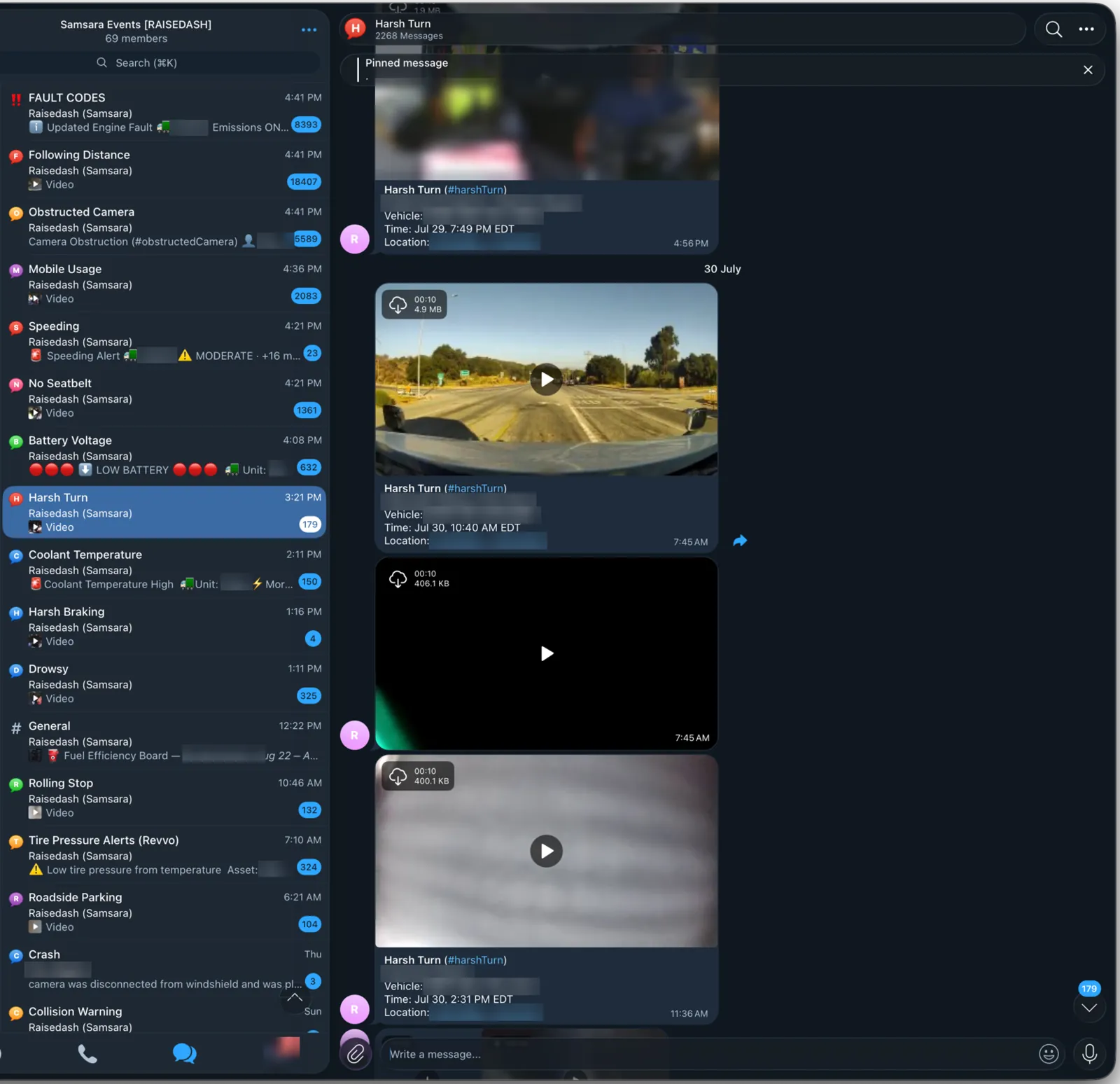Play the black 406.1 KB video
Viewport: 1120px width, 1084px height.
tap(546, 653)
